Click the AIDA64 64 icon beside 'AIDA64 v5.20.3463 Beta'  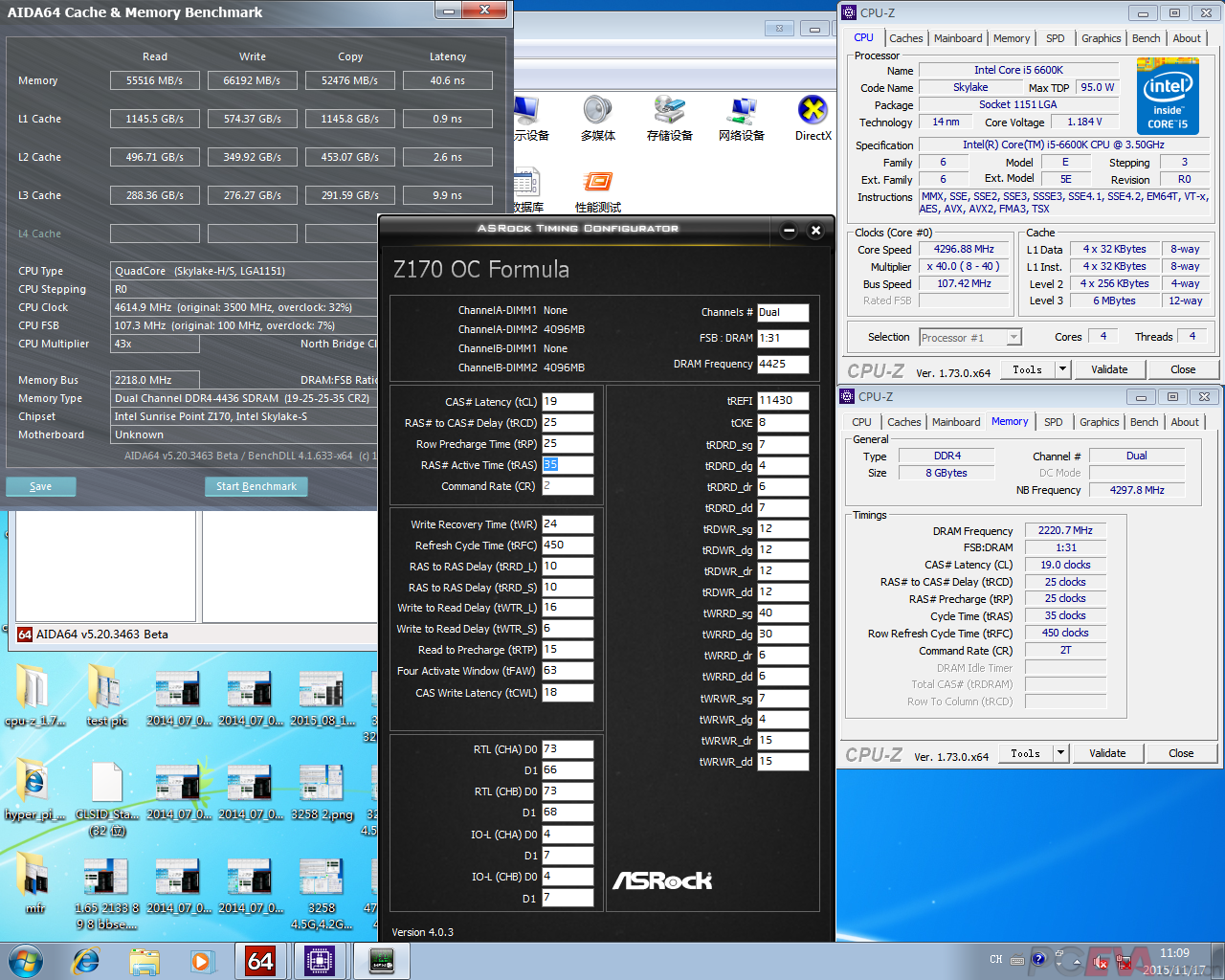point(25,635)
